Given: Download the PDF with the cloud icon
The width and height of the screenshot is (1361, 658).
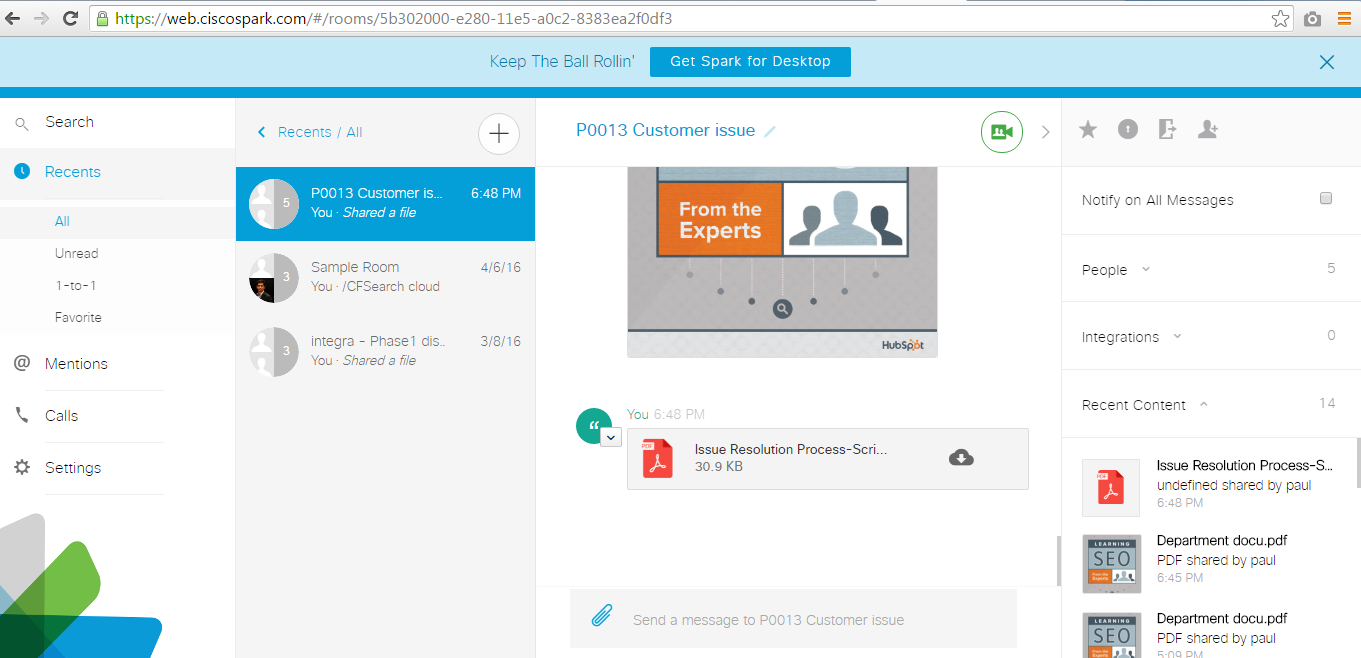Looking at the screenshot, I should point(961,458).
